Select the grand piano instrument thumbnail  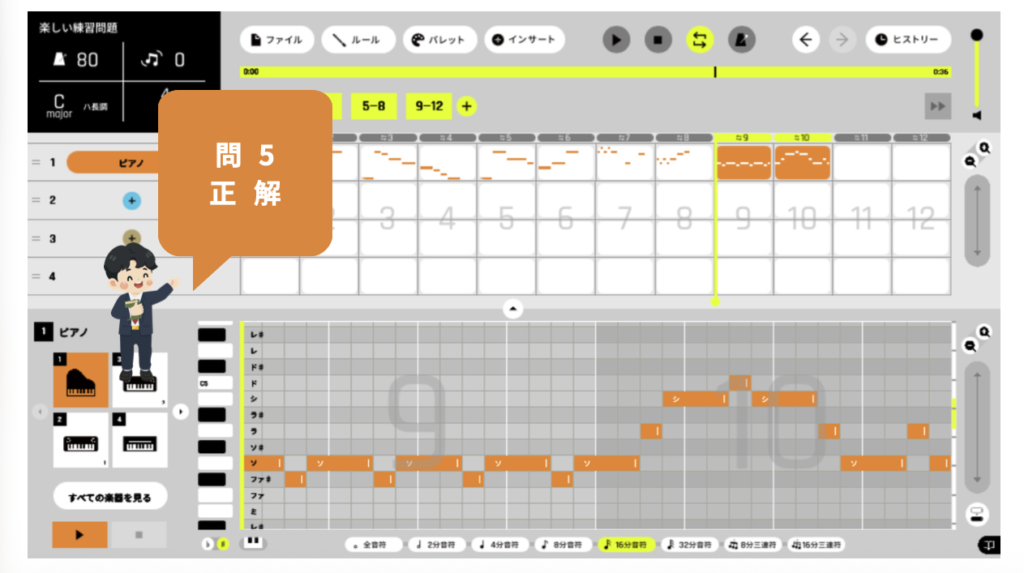[x=80, y=381]
